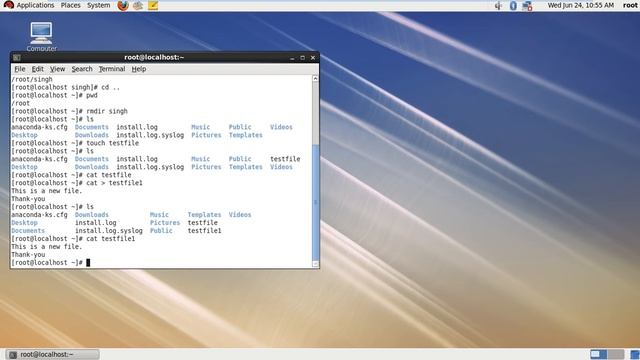Maximize the terminal window
The image size is (640, 360).
tap(302, 58)
